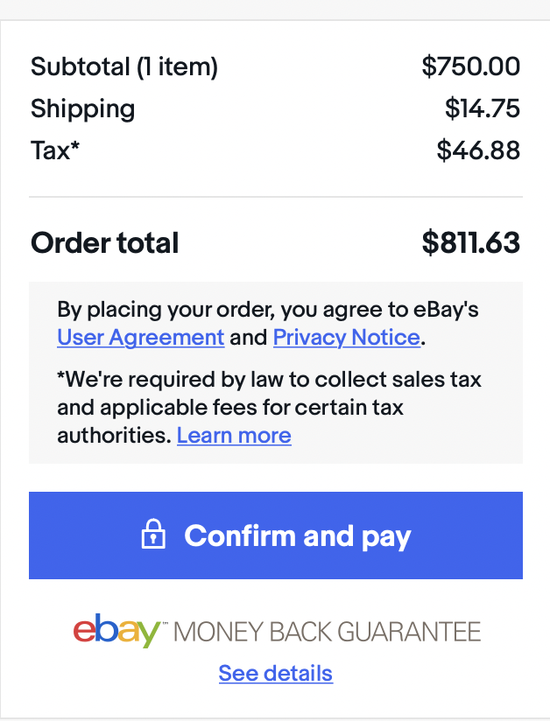Screen dimensions: 550x721
Task: Click the Subtotal (1 item) label
Action: [124, 67]
